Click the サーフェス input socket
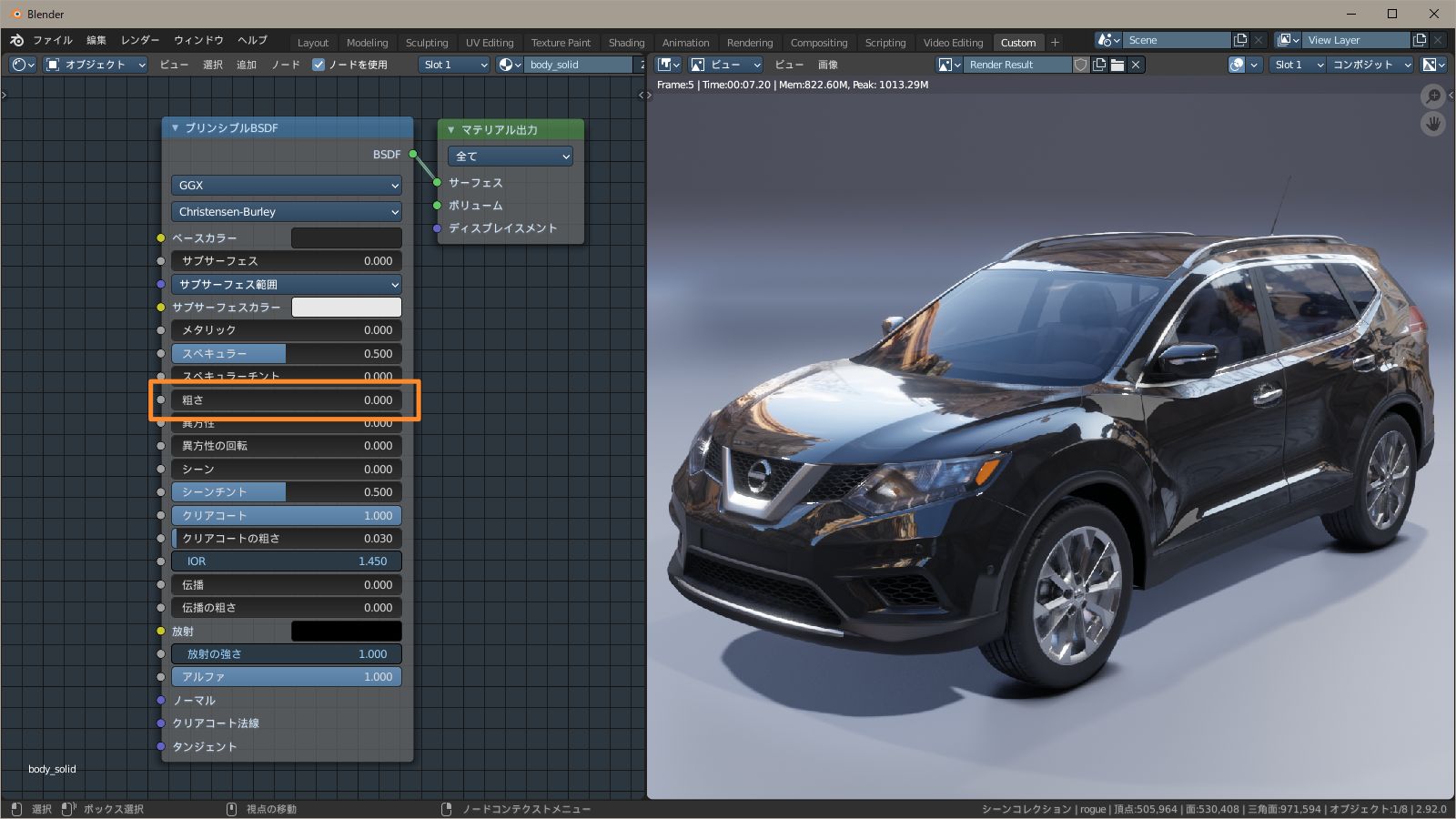Screen dimensions: 1456x819 pyautogui.click(x=438, y=182)
